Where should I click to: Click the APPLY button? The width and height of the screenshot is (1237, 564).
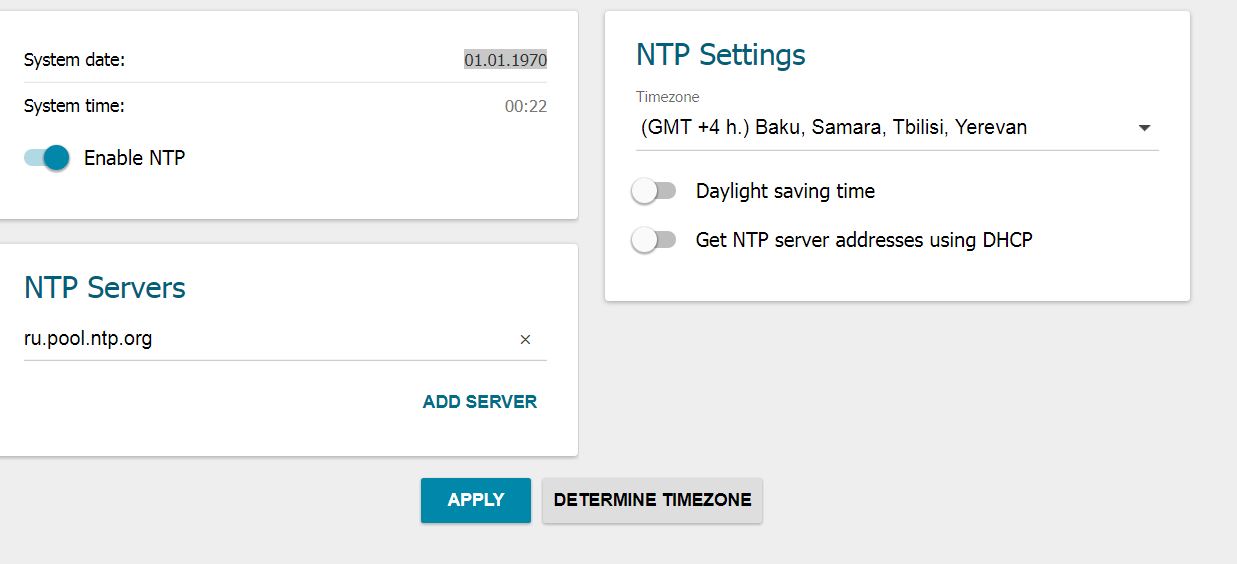[475, 500]
